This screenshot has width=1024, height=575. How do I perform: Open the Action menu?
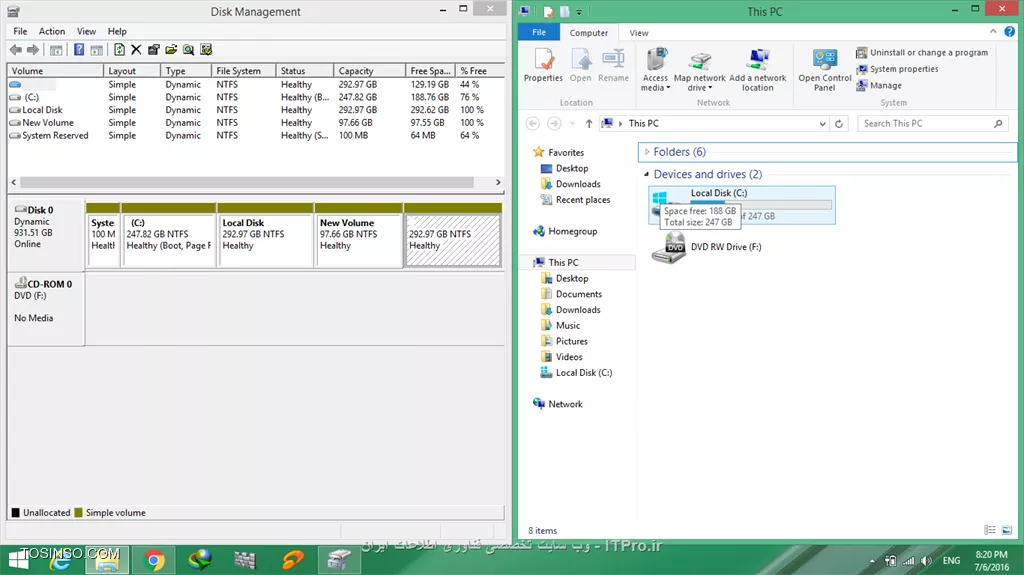(52, 31)
